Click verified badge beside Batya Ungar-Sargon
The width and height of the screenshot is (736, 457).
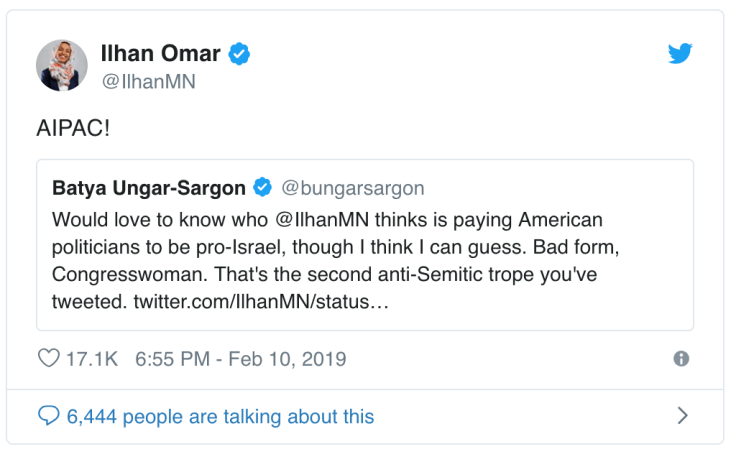pyautogui.click(x=263, y=187)
